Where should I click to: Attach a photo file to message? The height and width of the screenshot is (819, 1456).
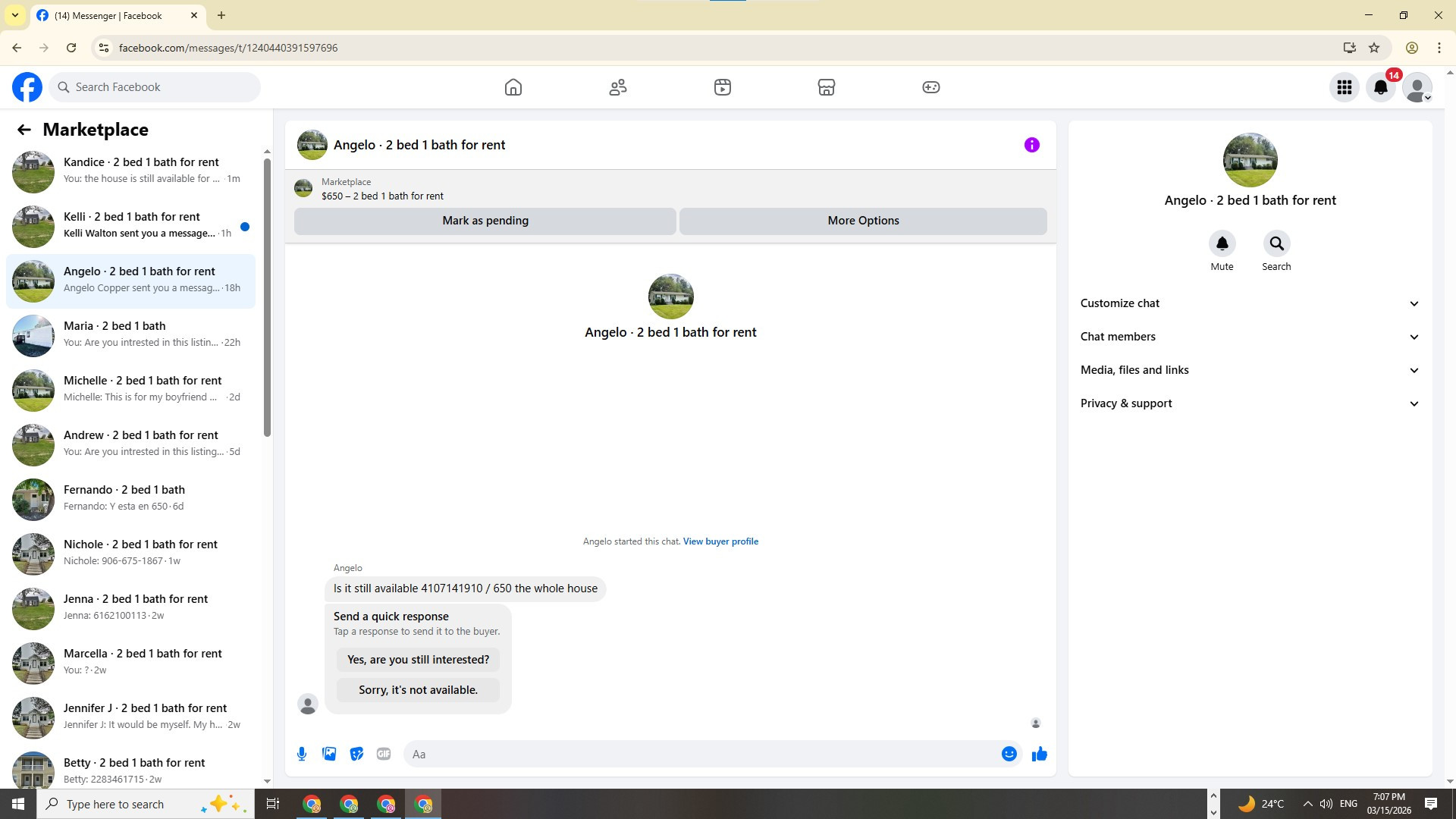[329, 754]
